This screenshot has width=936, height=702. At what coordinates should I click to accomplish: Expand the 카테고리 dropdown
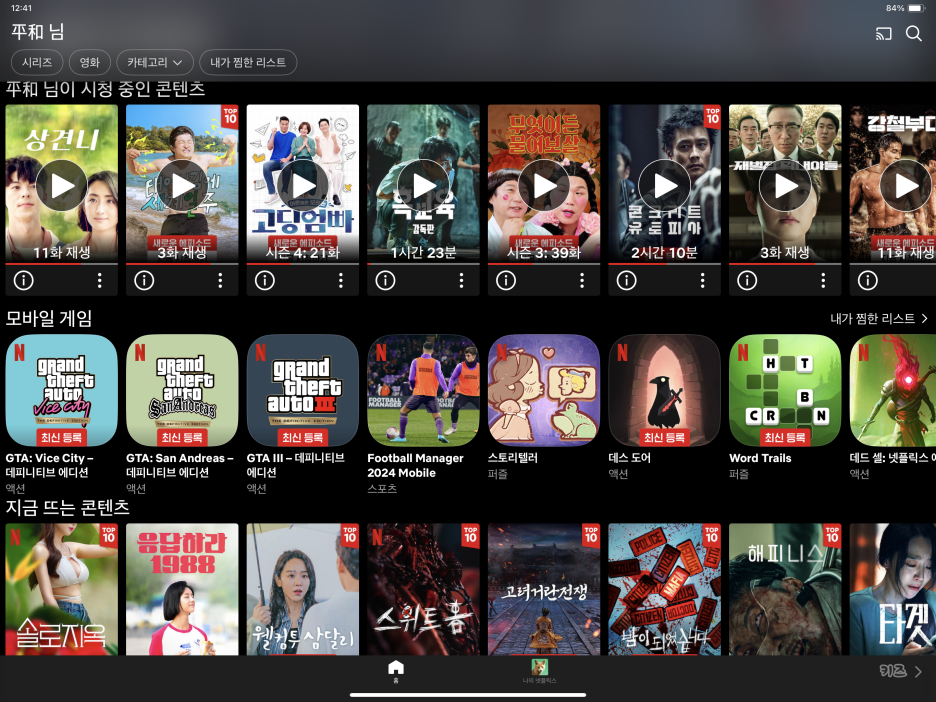tap(155, 62)
